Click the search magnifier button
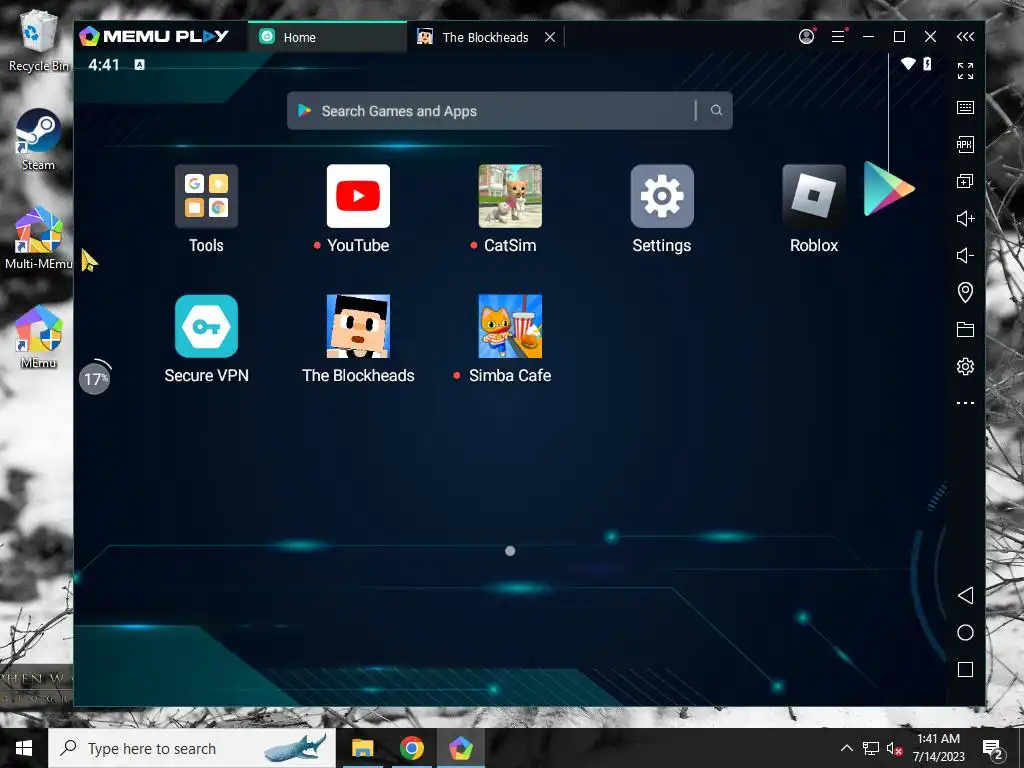The width and height of the screenshot is (1024, 768). click(716, 110)
